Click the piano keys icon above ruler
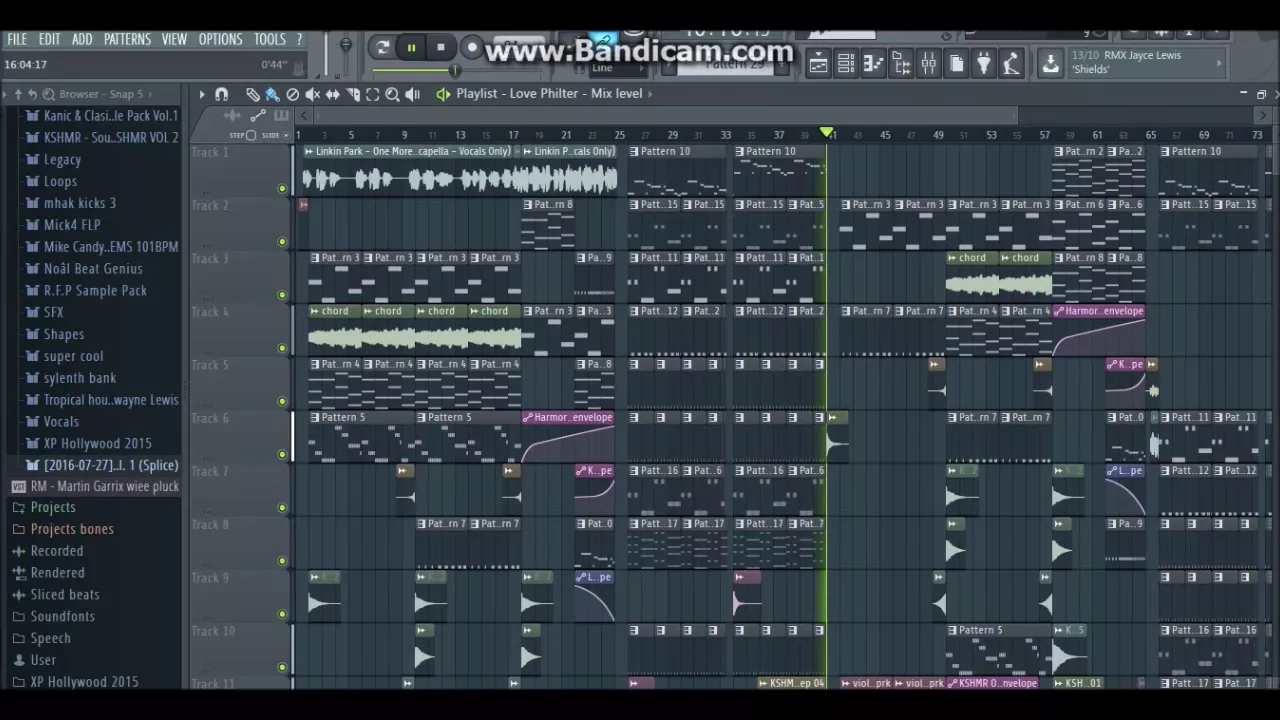 (281, 116)
